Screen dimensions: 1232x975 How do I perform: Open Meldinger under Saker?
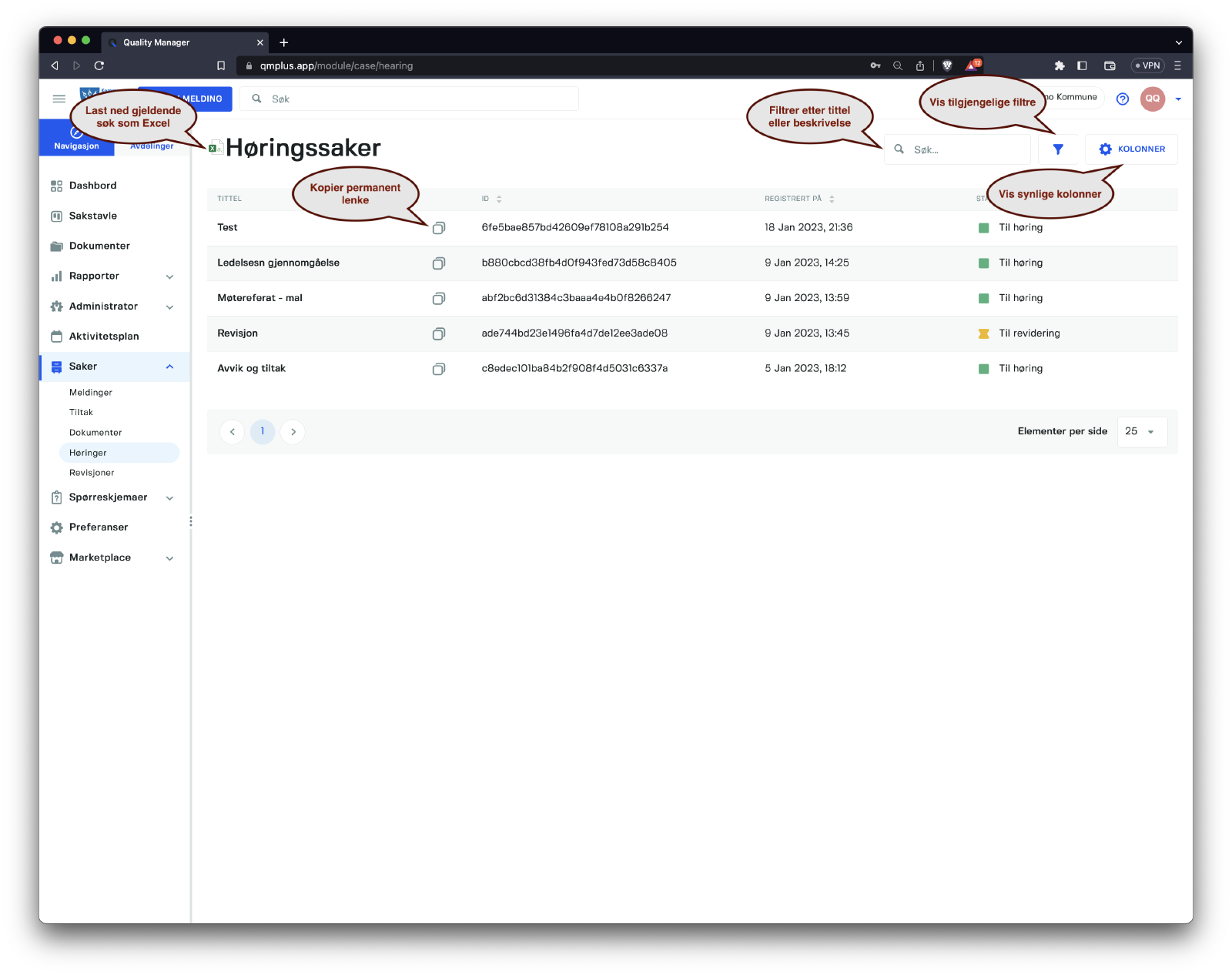click(x=91, y=393)
